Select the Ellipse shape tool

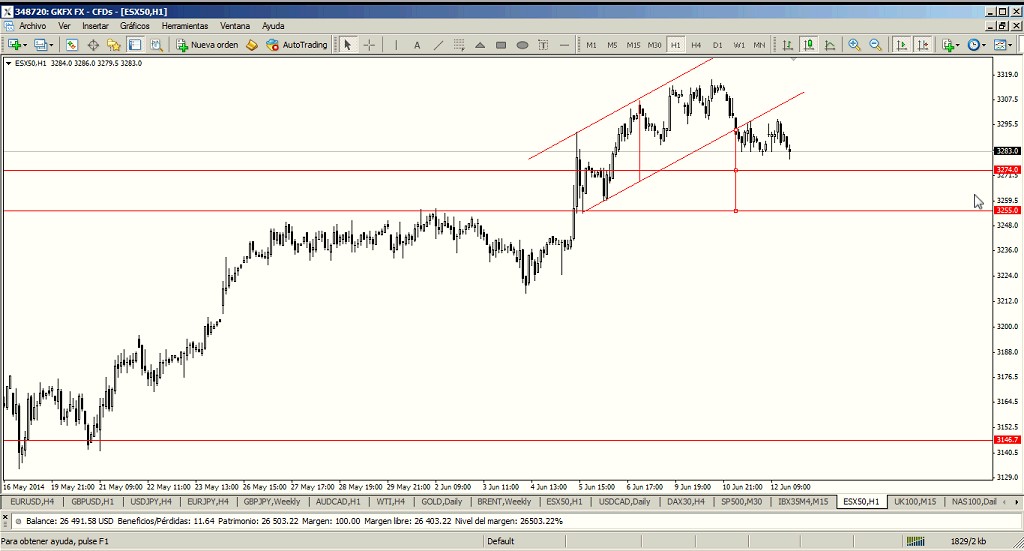pyautogui.click(x=522, y=44)
